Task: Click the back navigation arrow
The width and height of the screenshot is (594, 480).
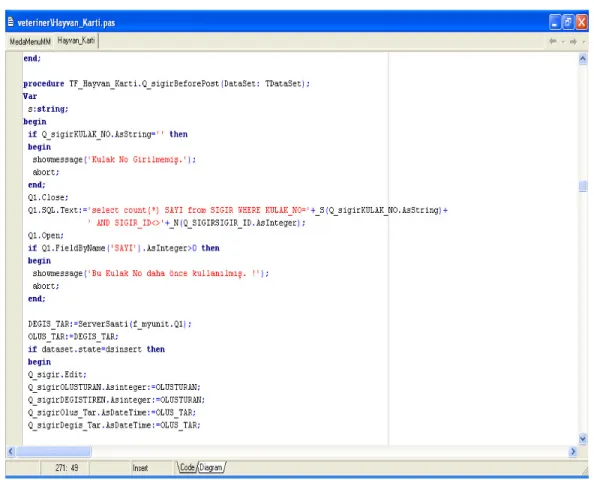Action: point(553,41)
